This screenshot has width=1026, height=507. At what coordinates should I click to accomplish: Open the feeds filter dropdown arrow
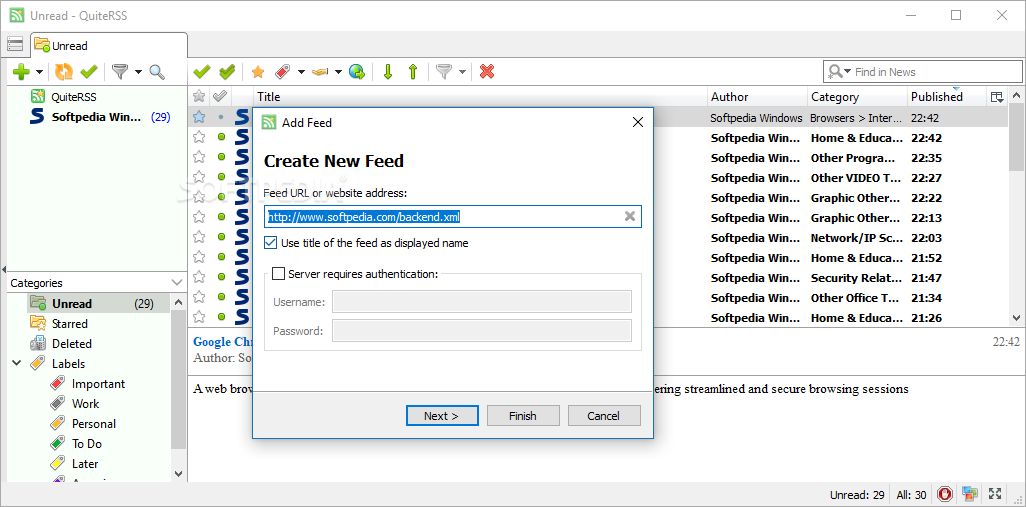coord(138,73)
